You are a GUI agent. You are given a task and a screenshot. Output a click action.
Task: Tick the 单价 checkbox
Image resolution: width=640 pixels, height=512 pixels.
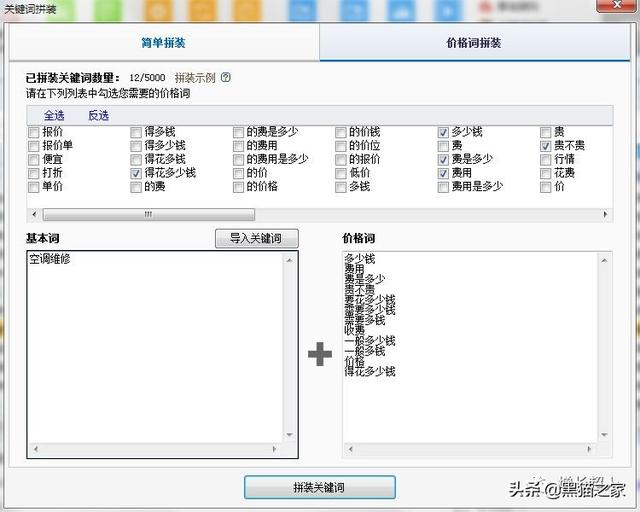(x=33, y=187)
